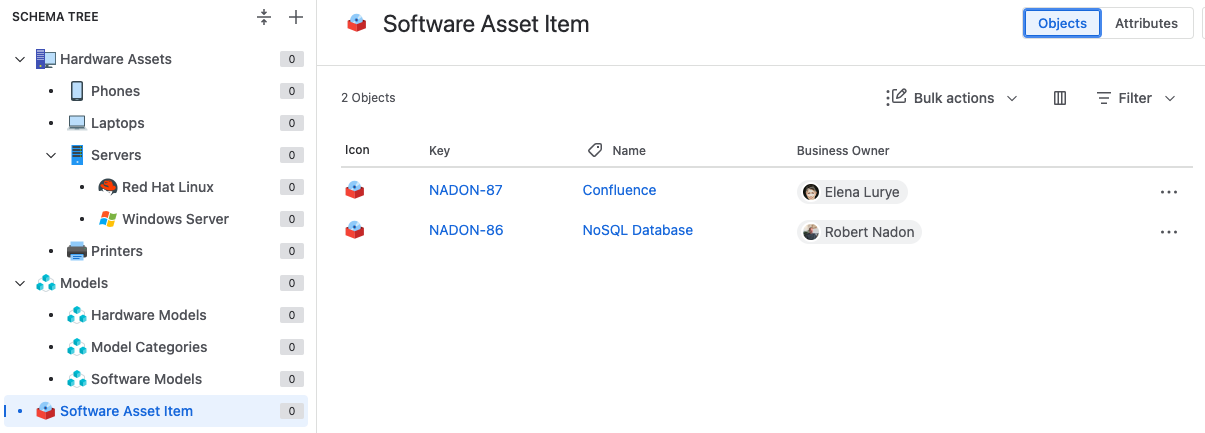Click the Confluence row object icon
The width and height of the screenshot is (1205, 433).
pyautogui.click(x=355, y=191)
